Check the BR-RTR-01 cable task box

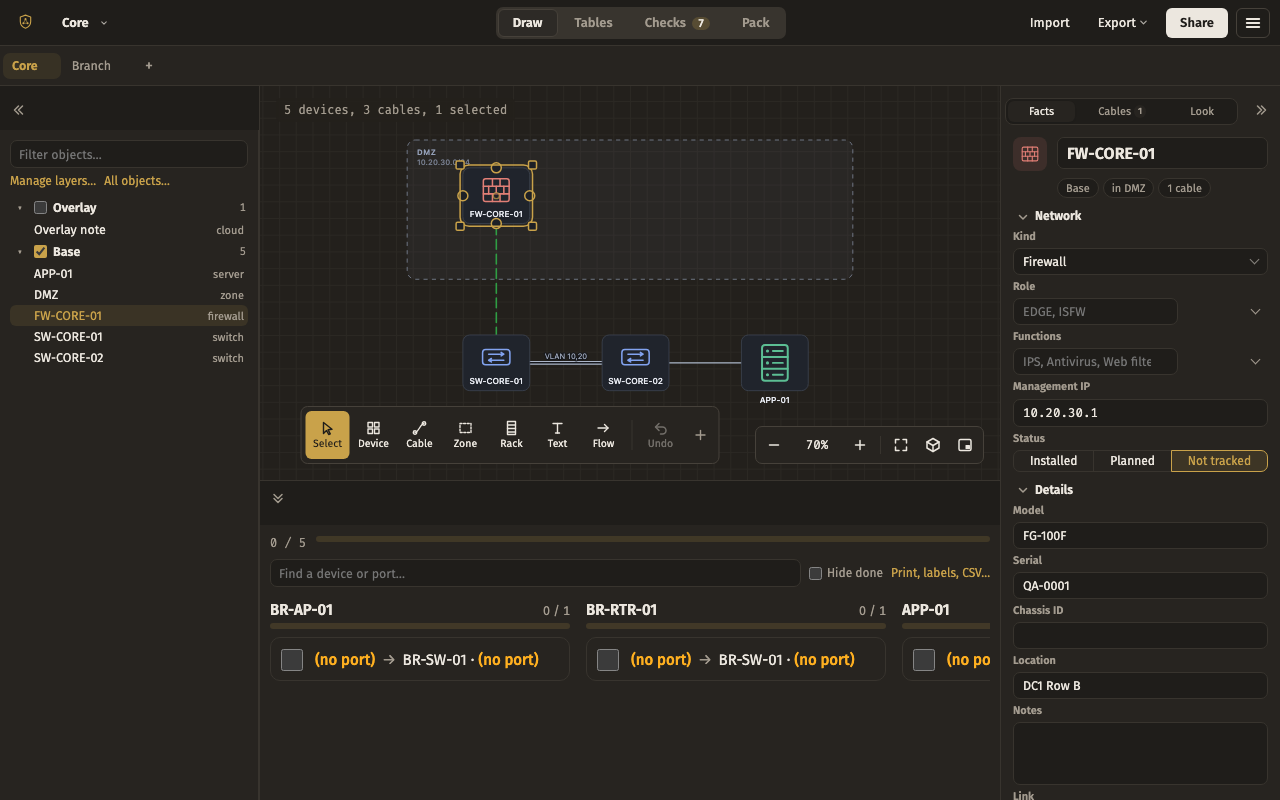pyautogui.click(x=608, y=660)
